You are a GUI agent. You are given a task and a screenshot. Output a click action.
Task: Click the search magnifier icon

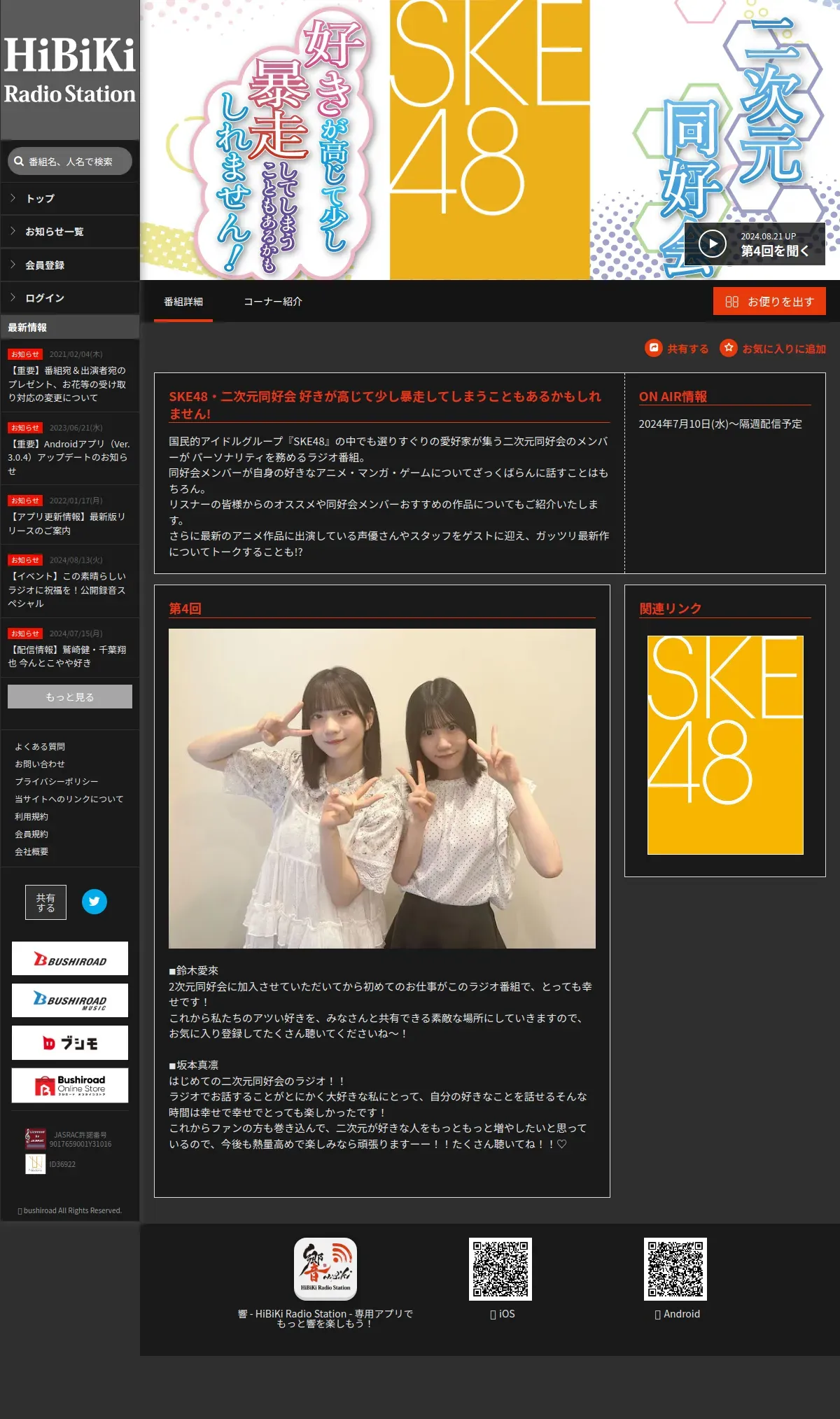19,161
